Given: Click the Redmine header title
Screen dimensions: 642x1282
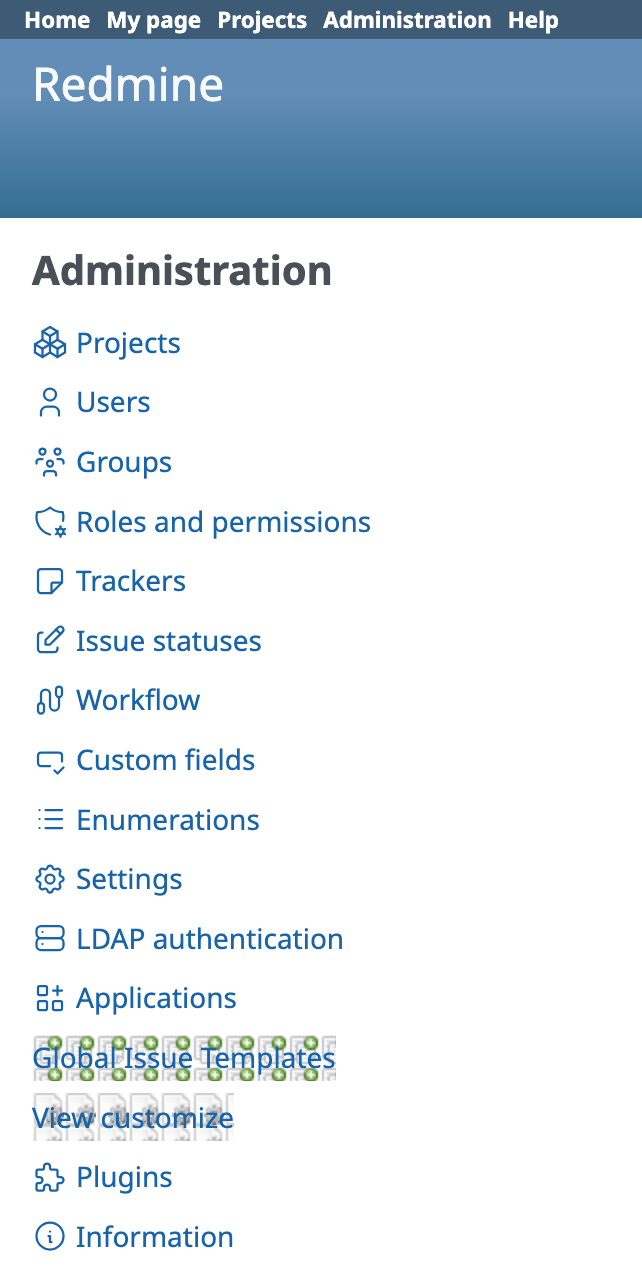Looking at the screenshot, I should click(128, 85).
